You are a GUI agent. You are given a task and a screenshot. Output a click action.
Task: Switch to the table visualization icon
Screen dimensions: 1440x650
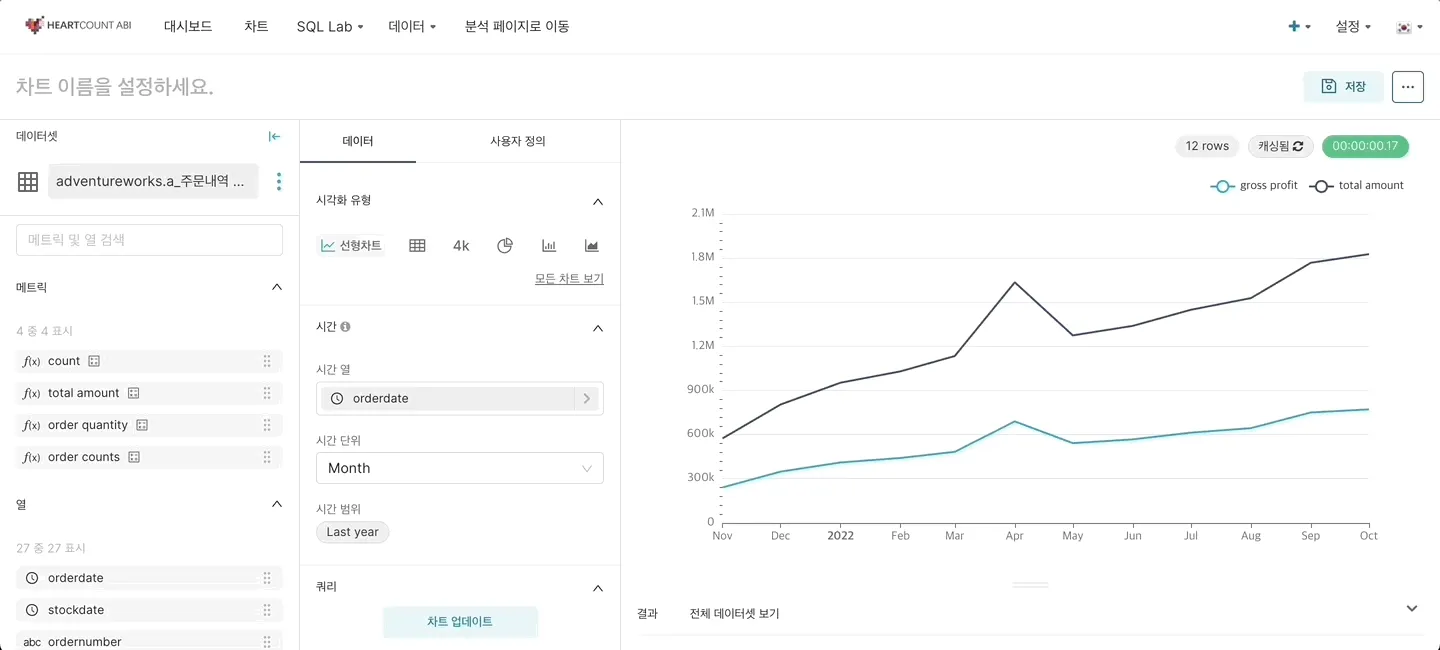tap(418, 246)
